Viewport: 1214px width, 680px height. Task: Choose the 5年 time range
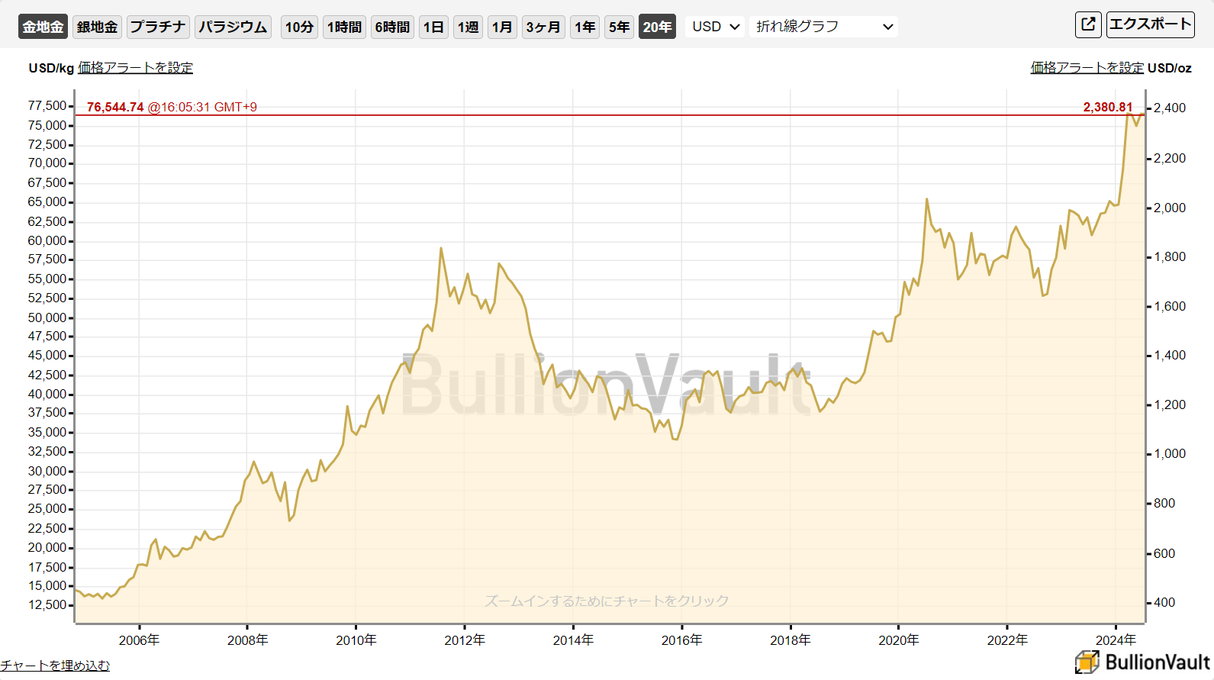[x=619, y=27]
